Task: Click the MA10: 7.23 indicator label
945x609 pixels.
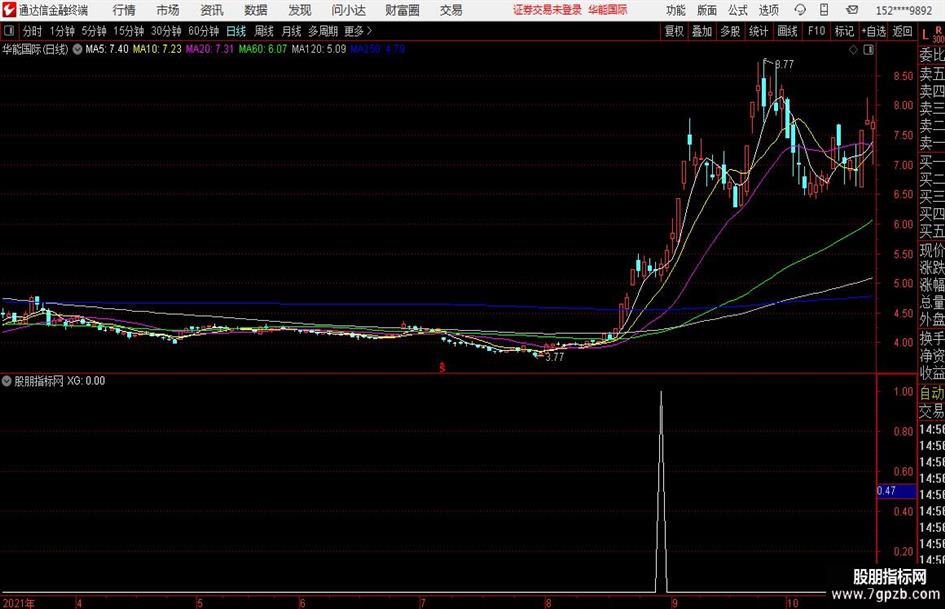Action: [x=157, y=49]
